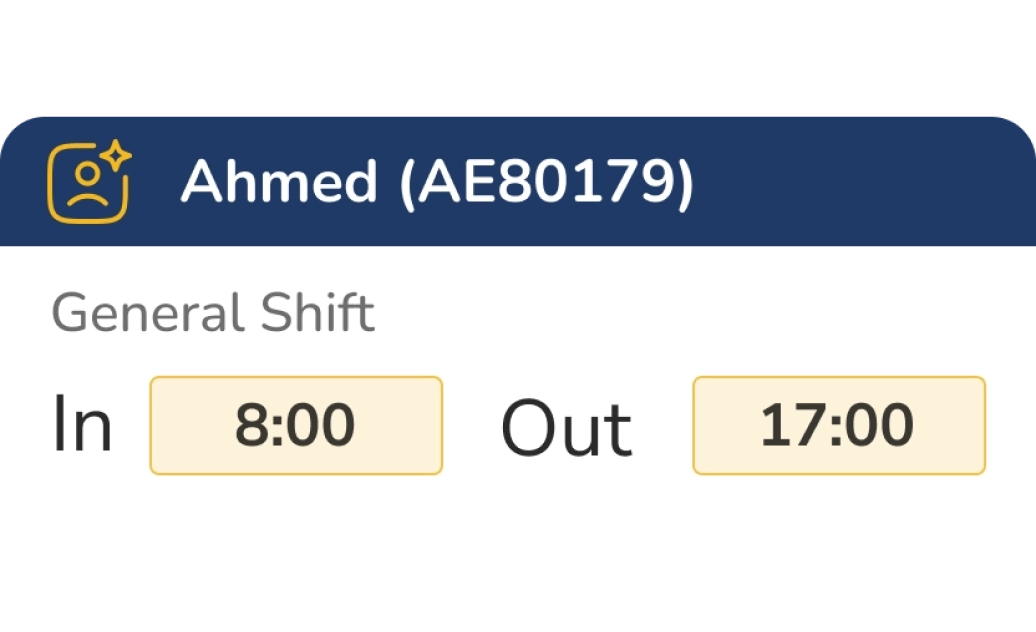Screen dimensions: 1036x632
Task: Click the attendance badge icon in the header
Action: (x=86, y=183)
